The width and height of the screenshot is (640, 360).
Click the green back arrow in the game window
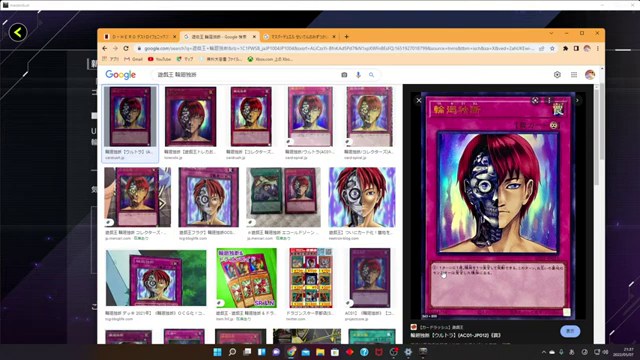click(18, 32)
